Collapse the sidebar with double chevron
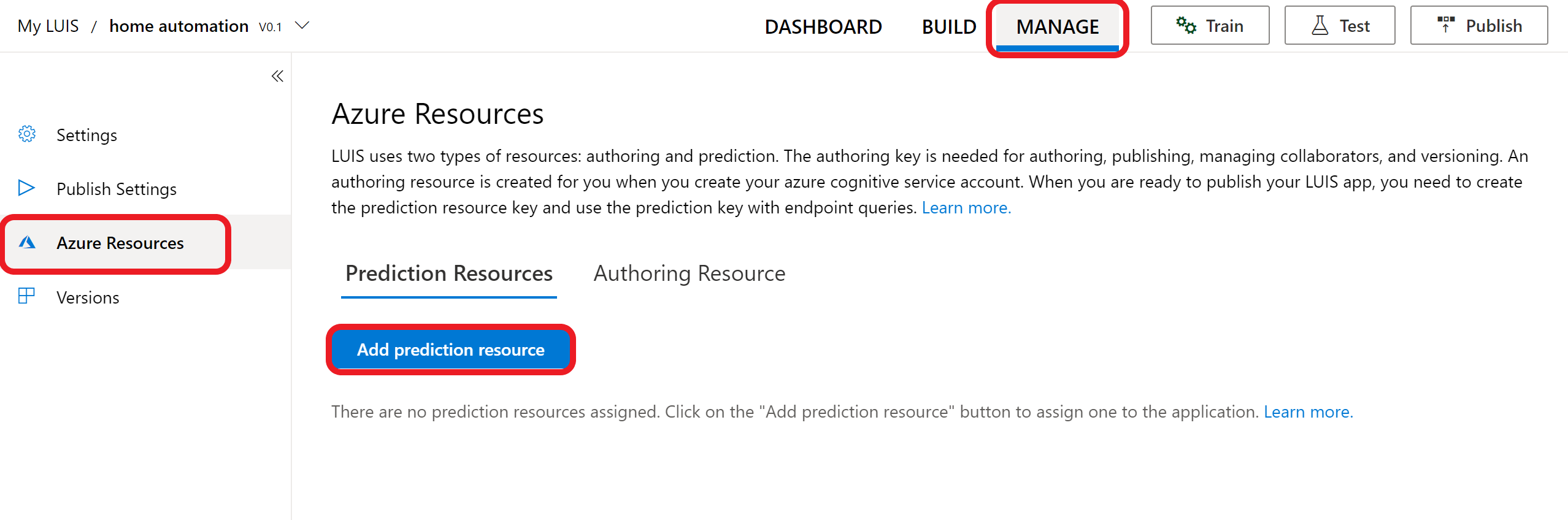1568x520 pixels. click(277, 76)
